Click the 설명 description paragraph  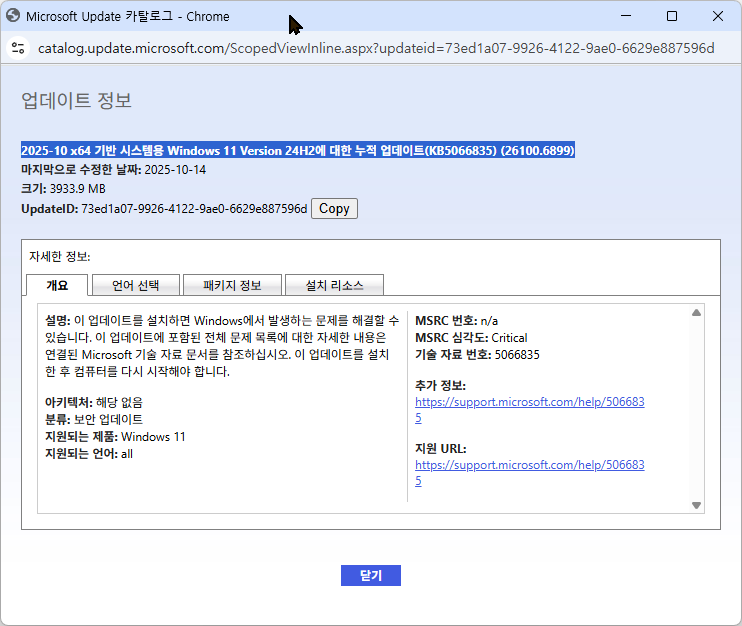click(222, 346)
